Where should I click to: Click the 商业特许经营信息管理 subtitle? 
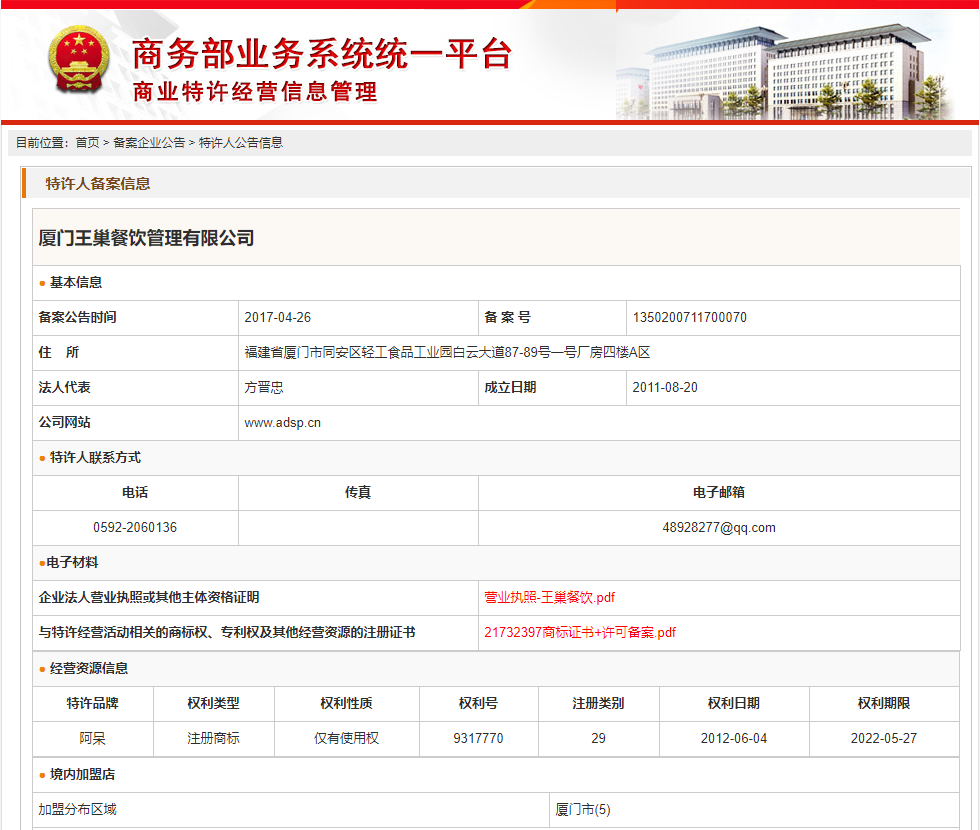coord(255,92)
